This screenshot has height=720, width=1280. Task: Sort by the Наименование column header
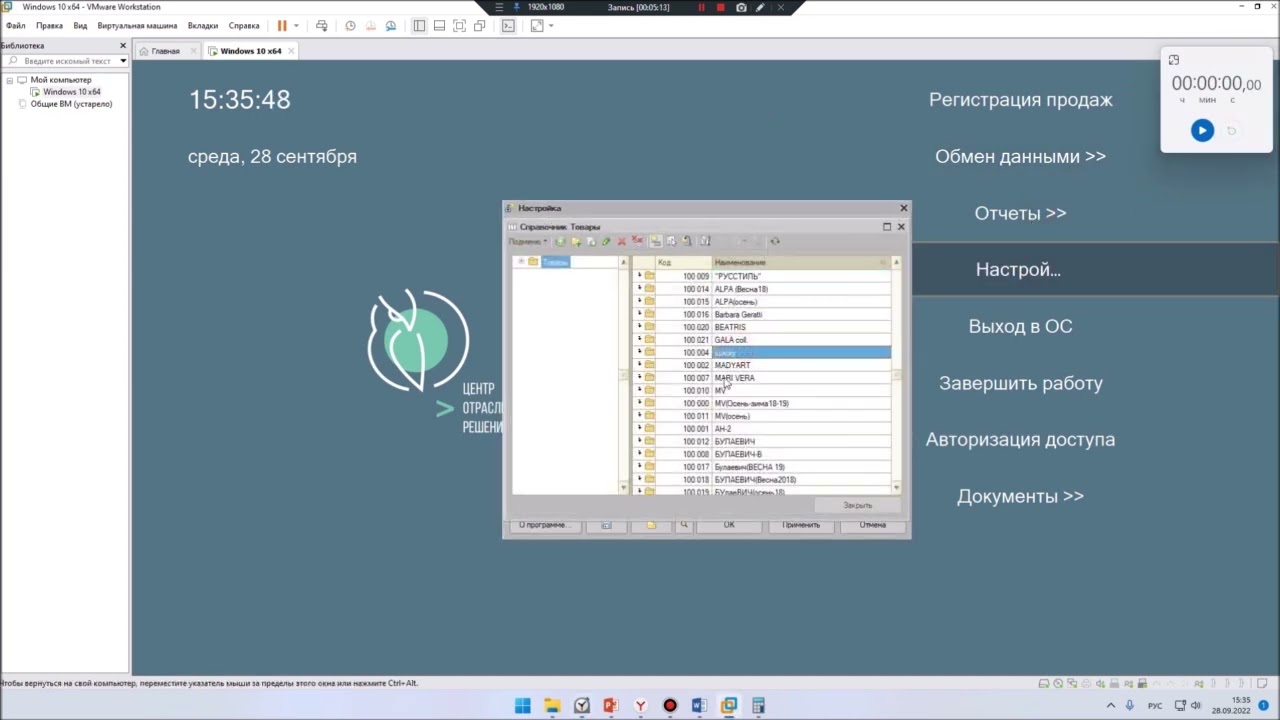(x=800, y=262)
